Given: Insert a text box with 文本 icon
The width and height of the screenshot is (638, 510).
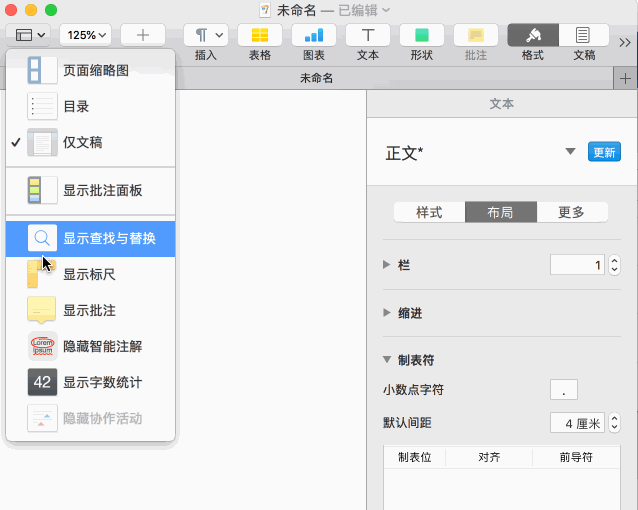Looking at the screenshot, I should pos(367,35).
